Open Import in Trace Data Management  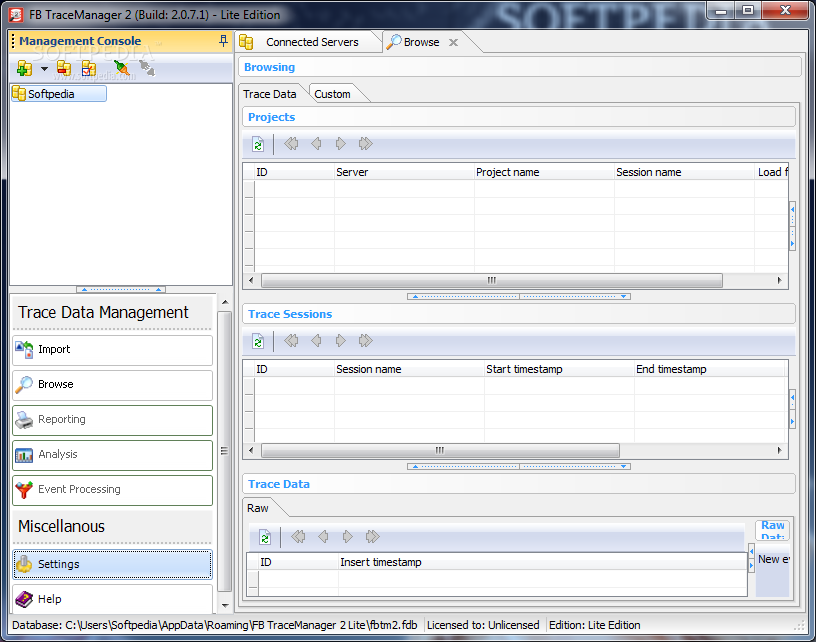[112, 350]
